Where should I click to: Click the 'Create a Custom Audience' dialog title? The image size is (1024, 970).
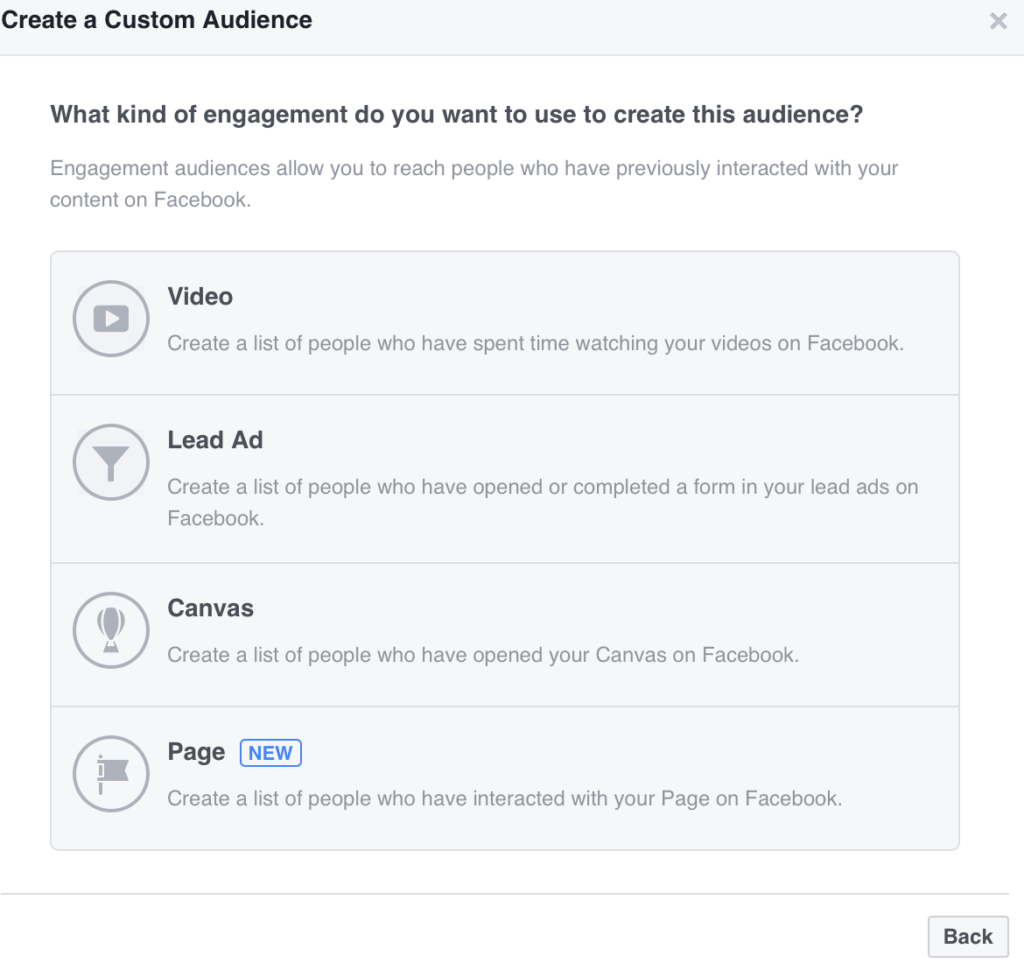click(157, 20)
